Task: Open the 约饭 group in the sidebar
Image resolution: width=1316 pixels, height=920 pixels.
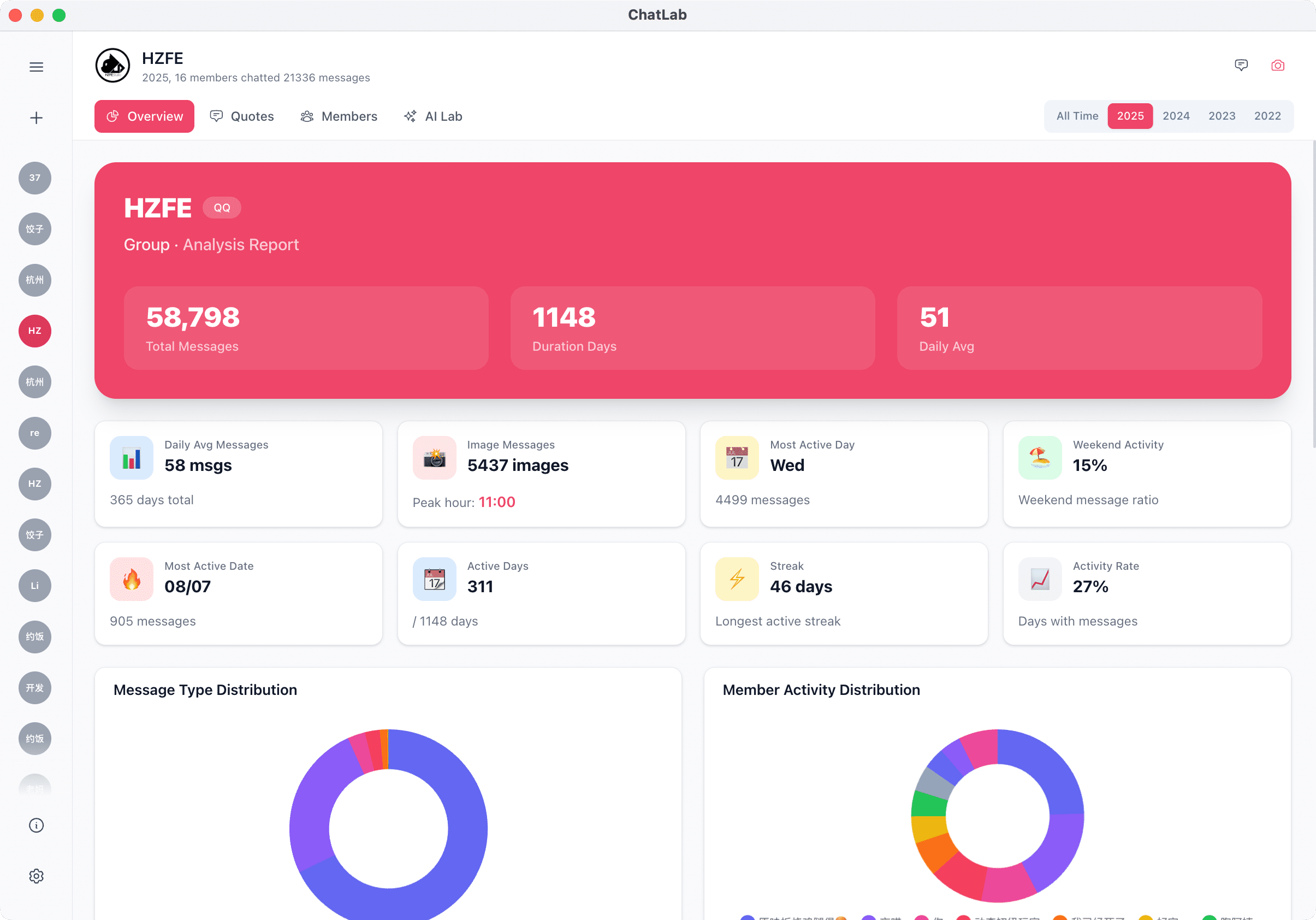Action: (x=35, y=636)
